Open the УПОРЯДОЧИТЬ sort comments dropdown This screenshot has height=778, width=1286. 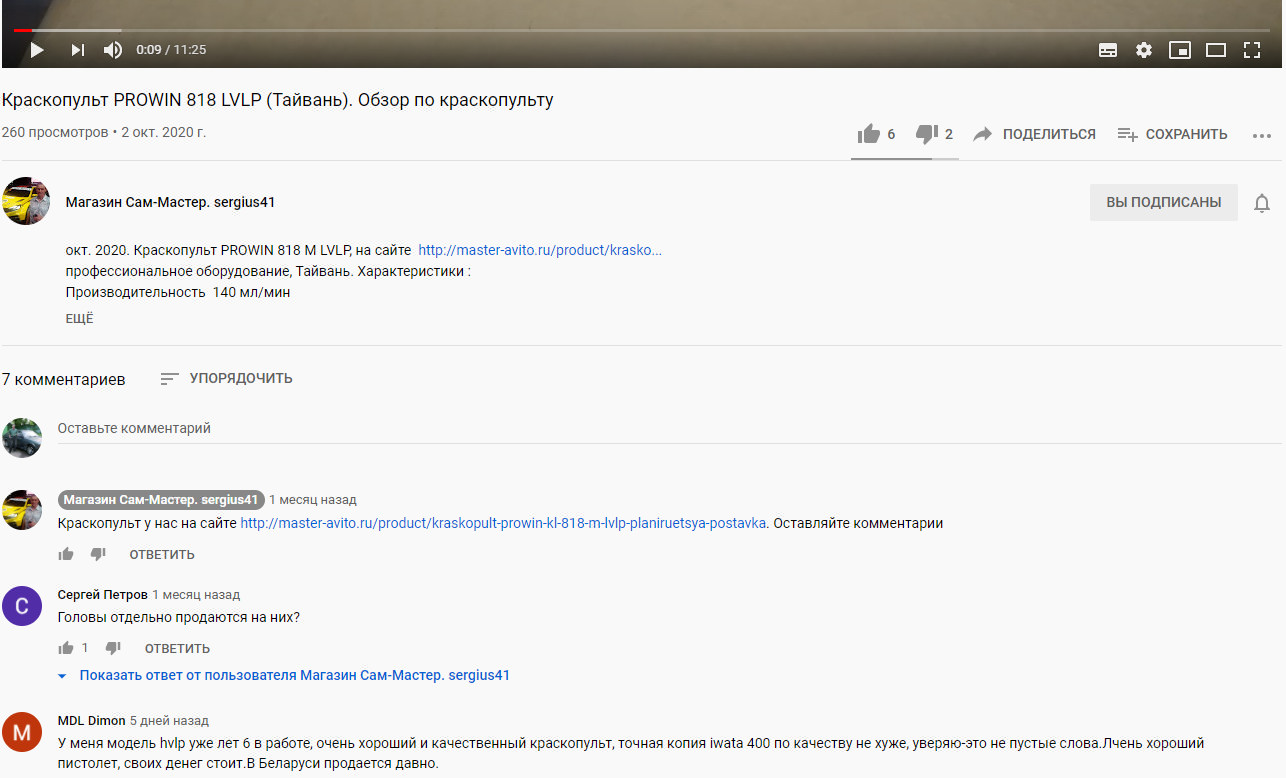point(226,378)
